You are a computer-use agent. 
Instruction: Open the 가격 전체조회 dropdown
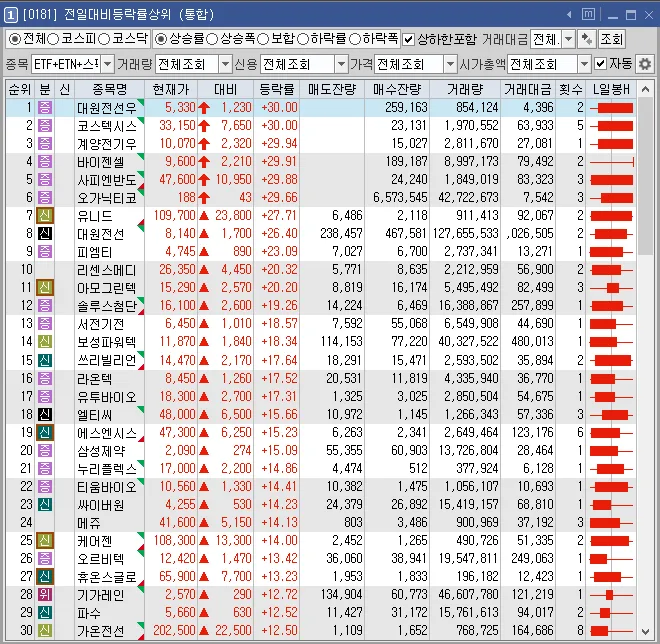coord(450,64)
